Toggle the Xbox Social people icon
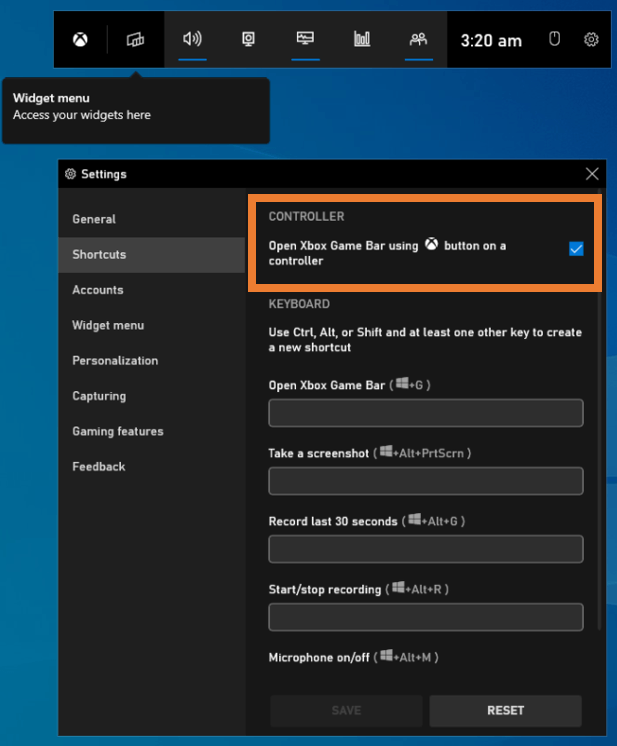617x746 pixels. [x=418, y=39]
